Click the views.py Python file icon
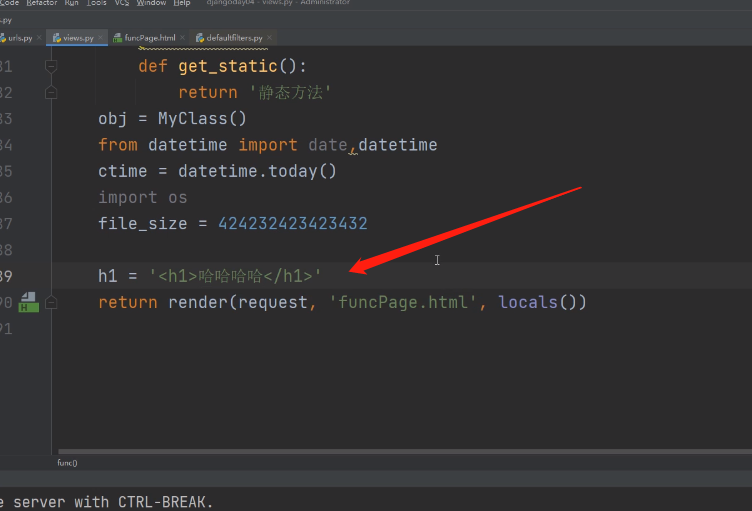752x511 pixels. click(57, 38)
